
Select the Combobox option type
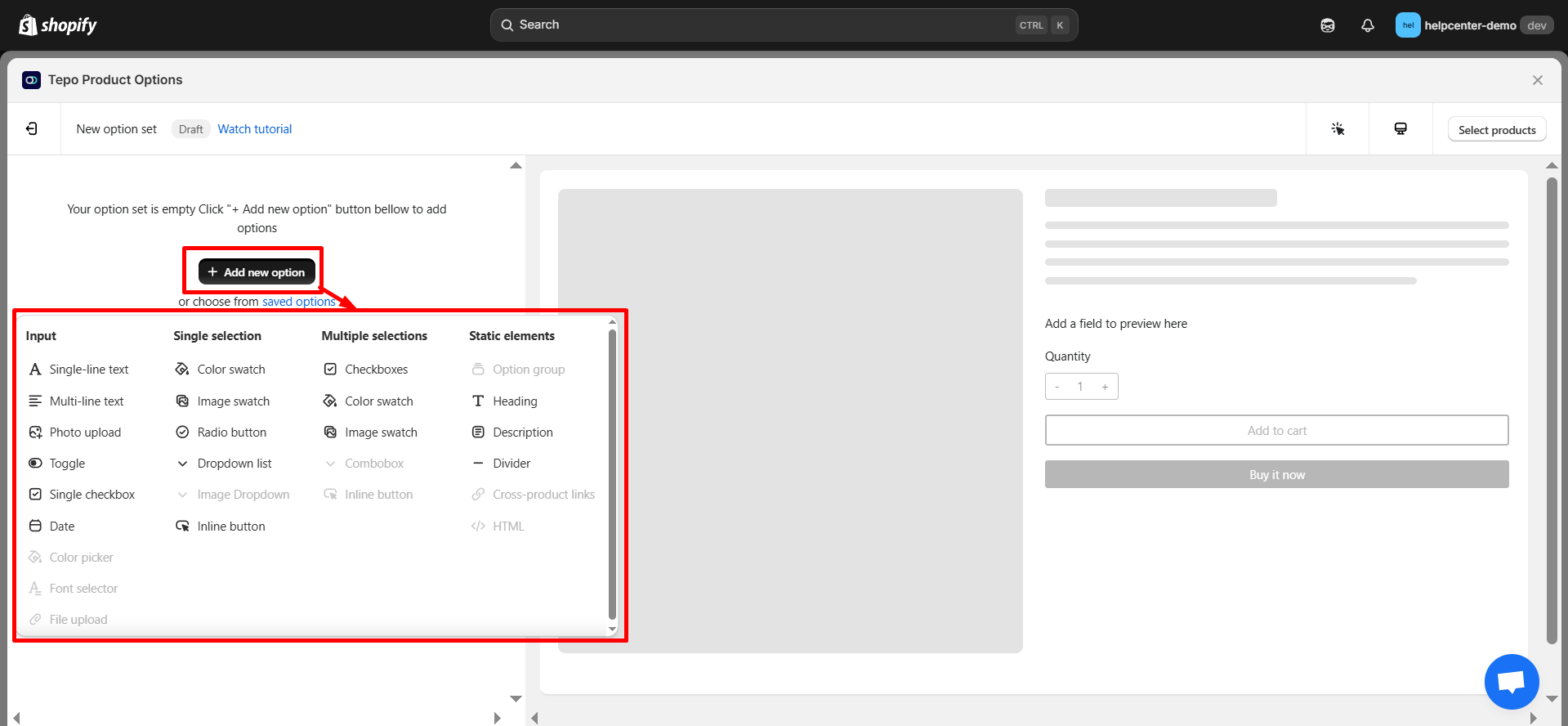coord(364,464)
